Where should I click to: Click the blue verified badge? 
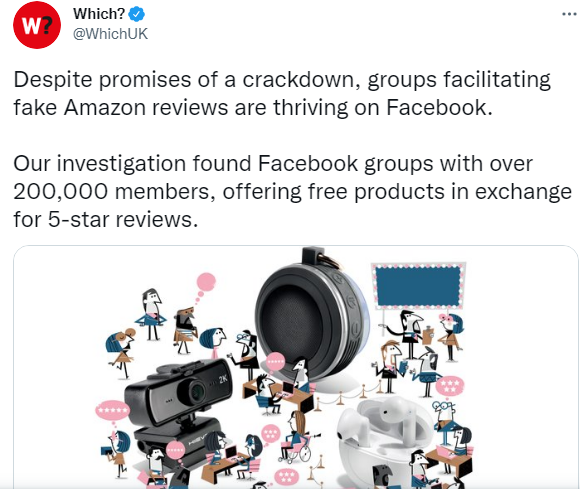point(136,14)
